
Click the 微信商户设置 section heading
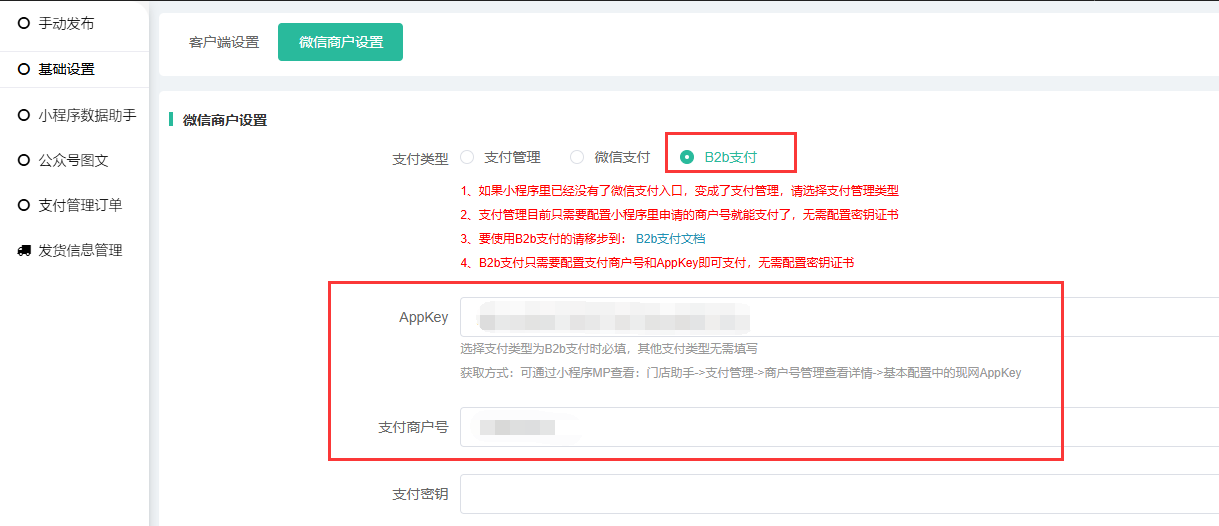[x=225, y=120]
